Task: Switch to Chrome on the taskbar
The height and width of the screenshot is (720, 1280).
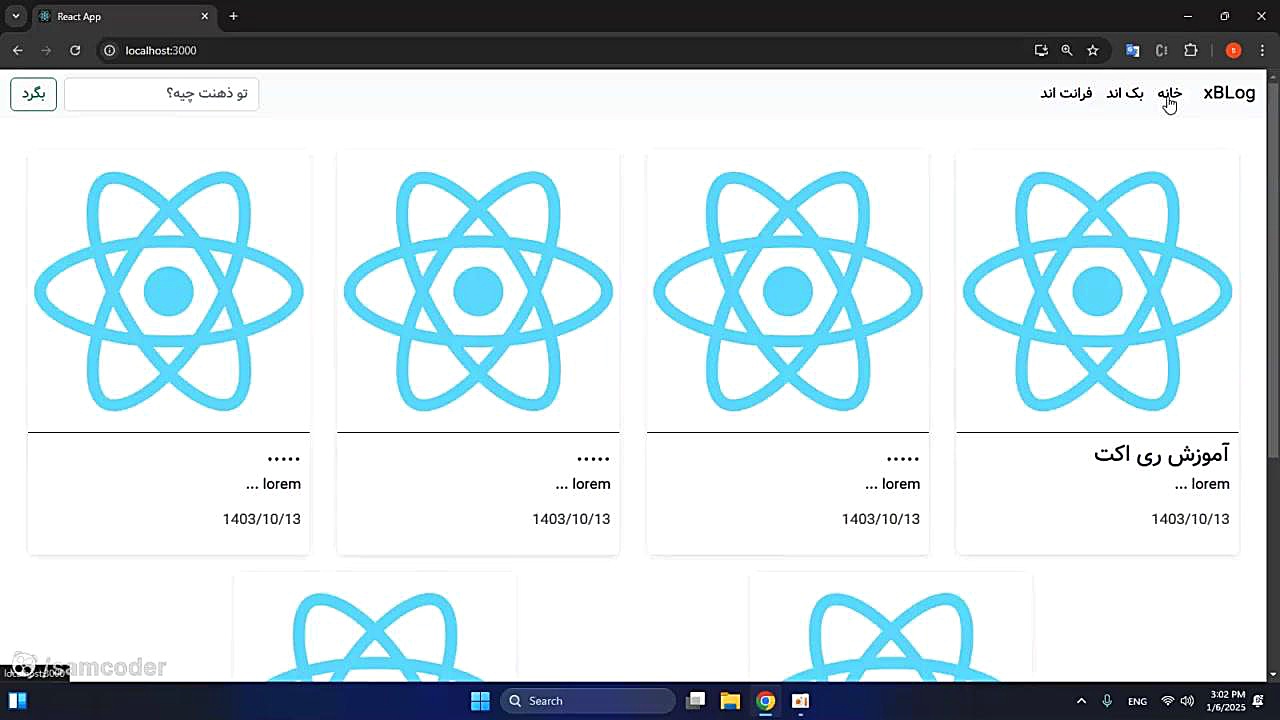Action: pos(765,701)
